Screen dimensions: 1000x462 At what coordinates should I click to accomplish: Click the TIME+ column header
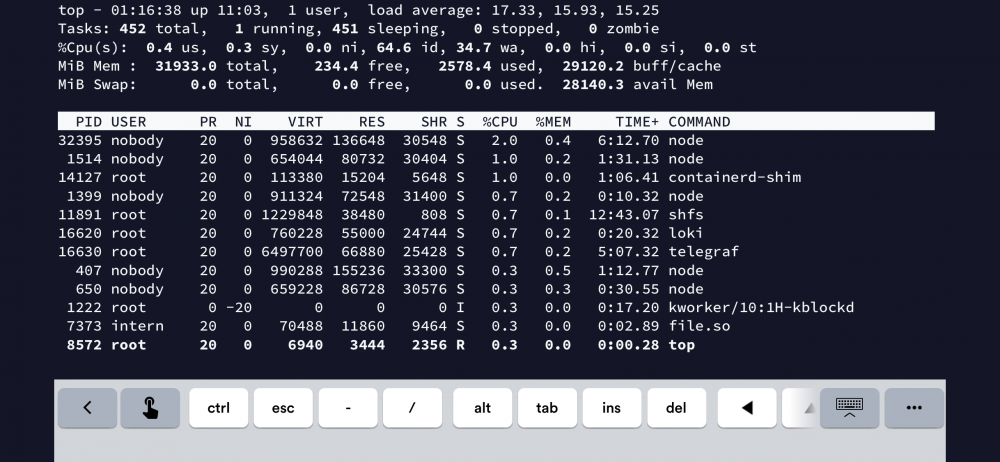click(637, 122)
